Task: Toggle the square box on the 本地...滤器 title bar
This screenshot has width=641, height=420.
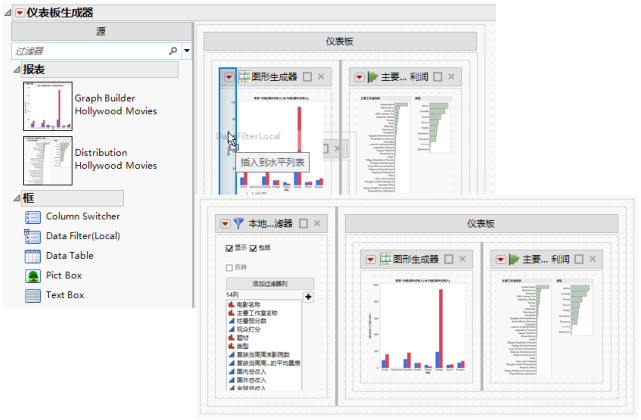Action: click(x=303, y=223)
